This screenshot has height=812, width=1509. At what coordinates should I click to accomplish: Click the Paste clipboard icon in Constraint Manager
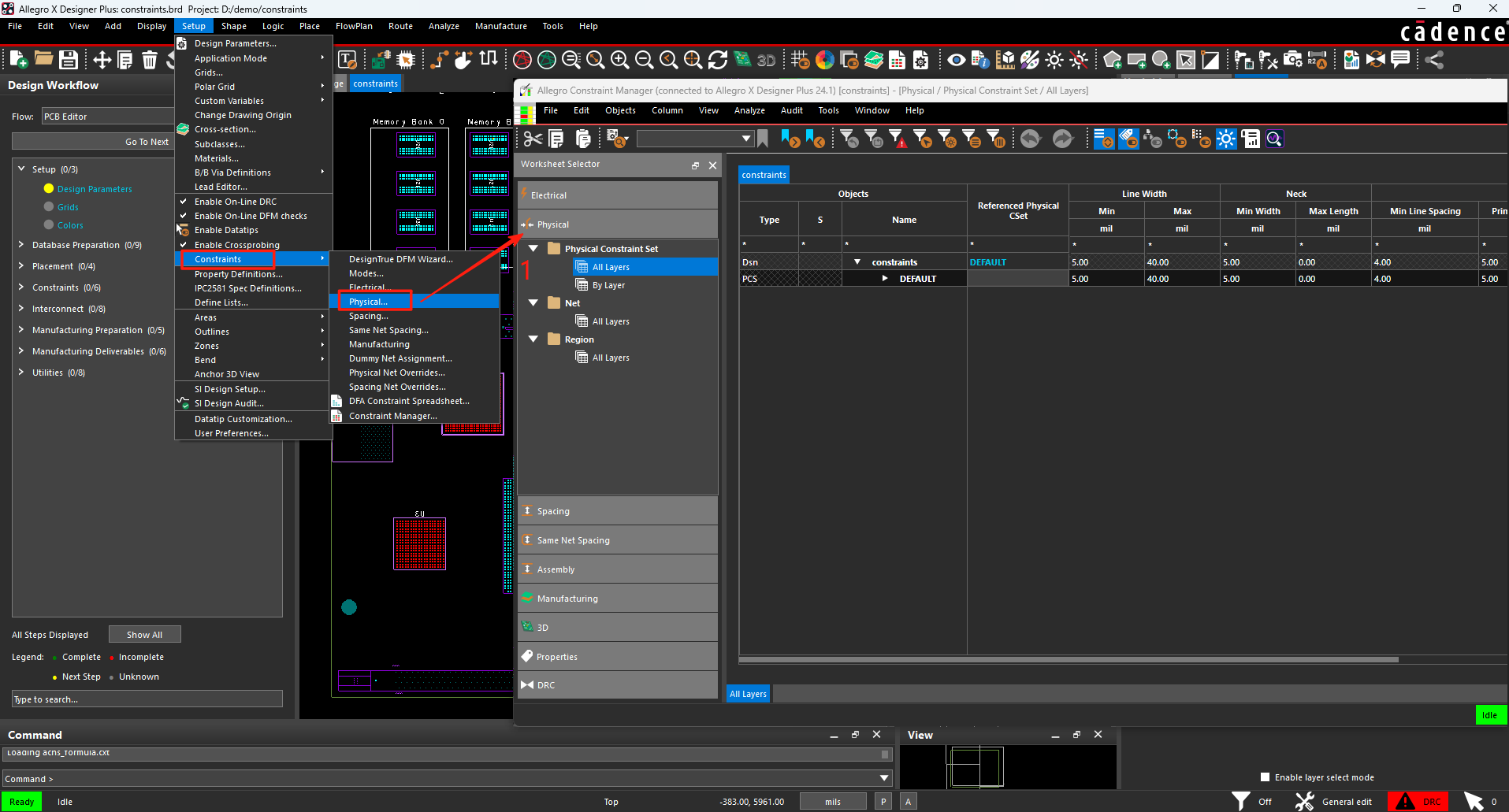[x=582, y=139]
